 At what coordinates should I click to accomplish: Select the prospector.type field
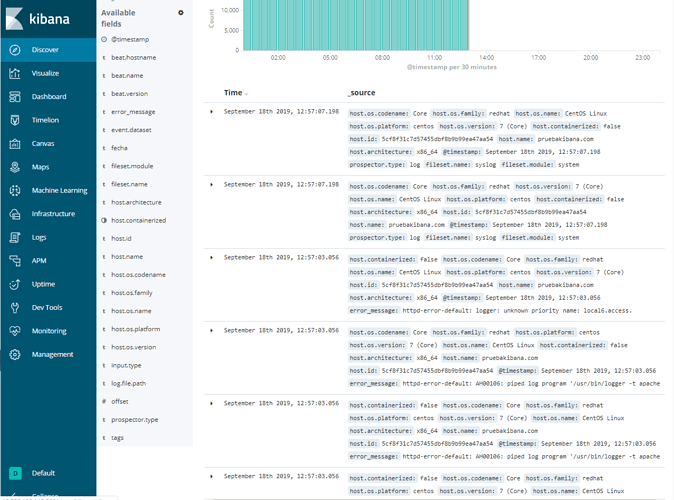[x=135, y=420]
